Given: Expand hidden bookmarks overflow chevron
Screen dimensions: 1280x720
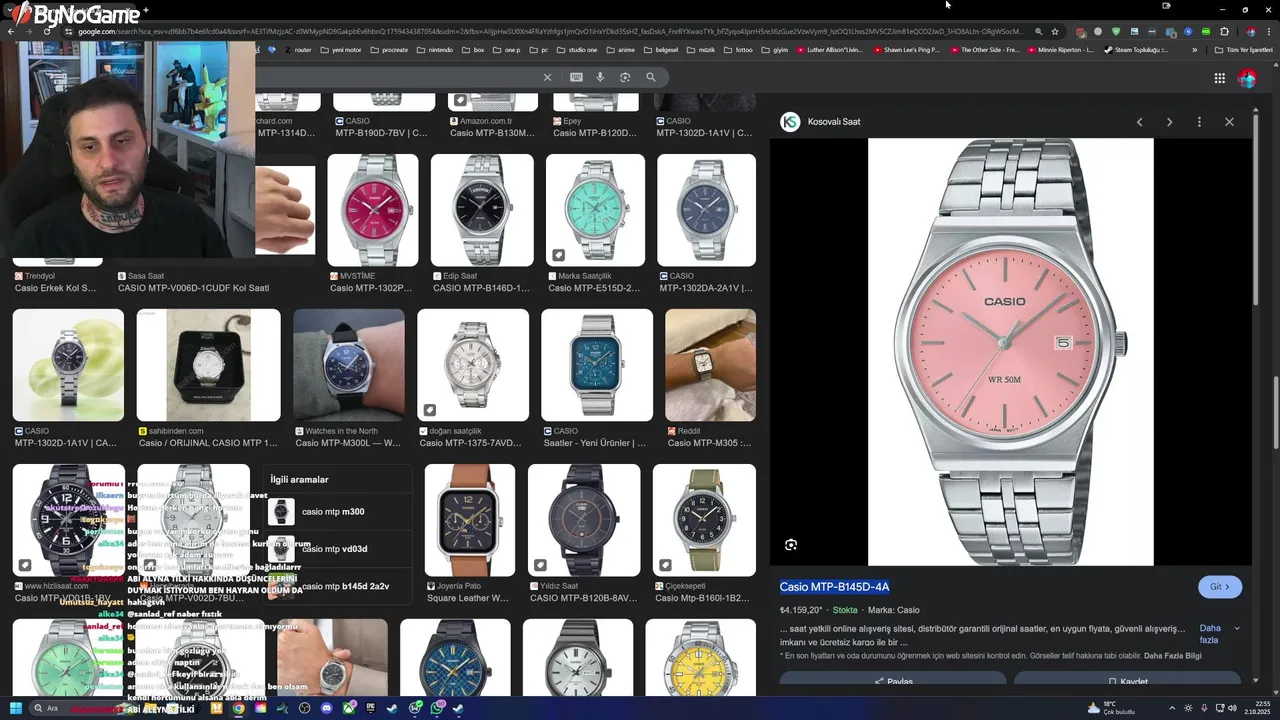Looking at the screenshot, I should [1194, 50].
